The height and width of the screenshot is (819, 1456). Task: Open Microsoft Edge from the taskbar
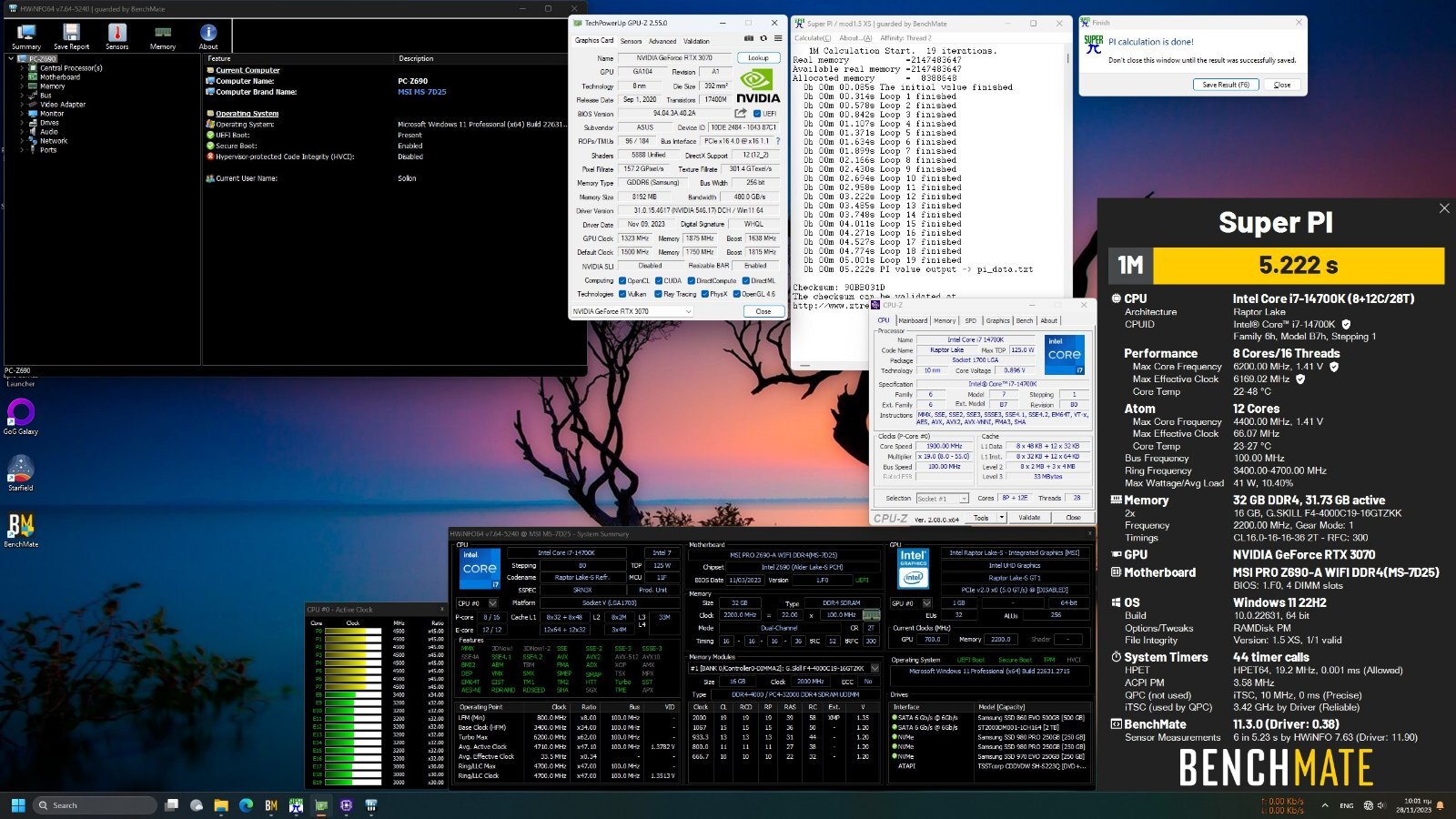click(x=246, y=805)
